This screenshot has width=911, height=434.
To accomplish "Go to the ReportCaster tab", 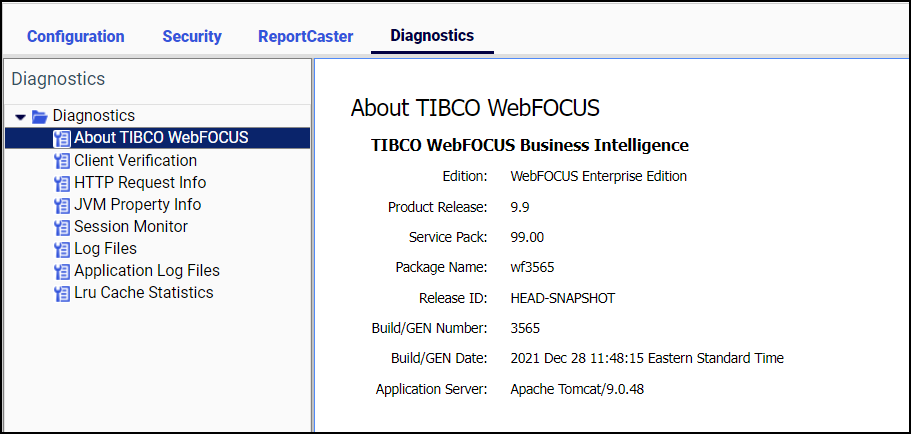I will pyautogui.click(x=306, y=37).
